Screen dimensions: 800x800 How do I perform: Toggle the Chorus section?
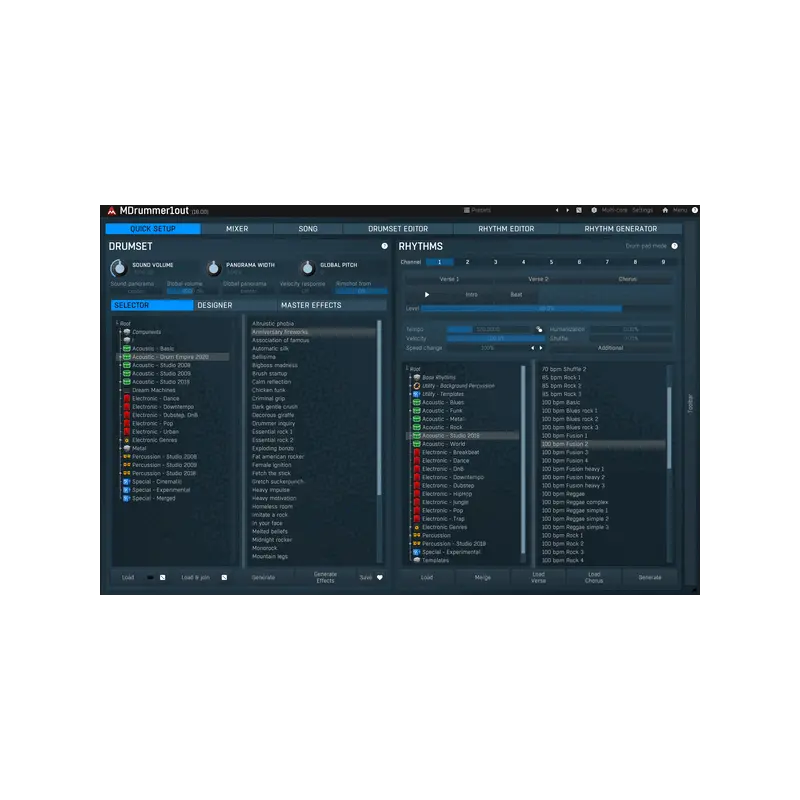tap(628, 279)
